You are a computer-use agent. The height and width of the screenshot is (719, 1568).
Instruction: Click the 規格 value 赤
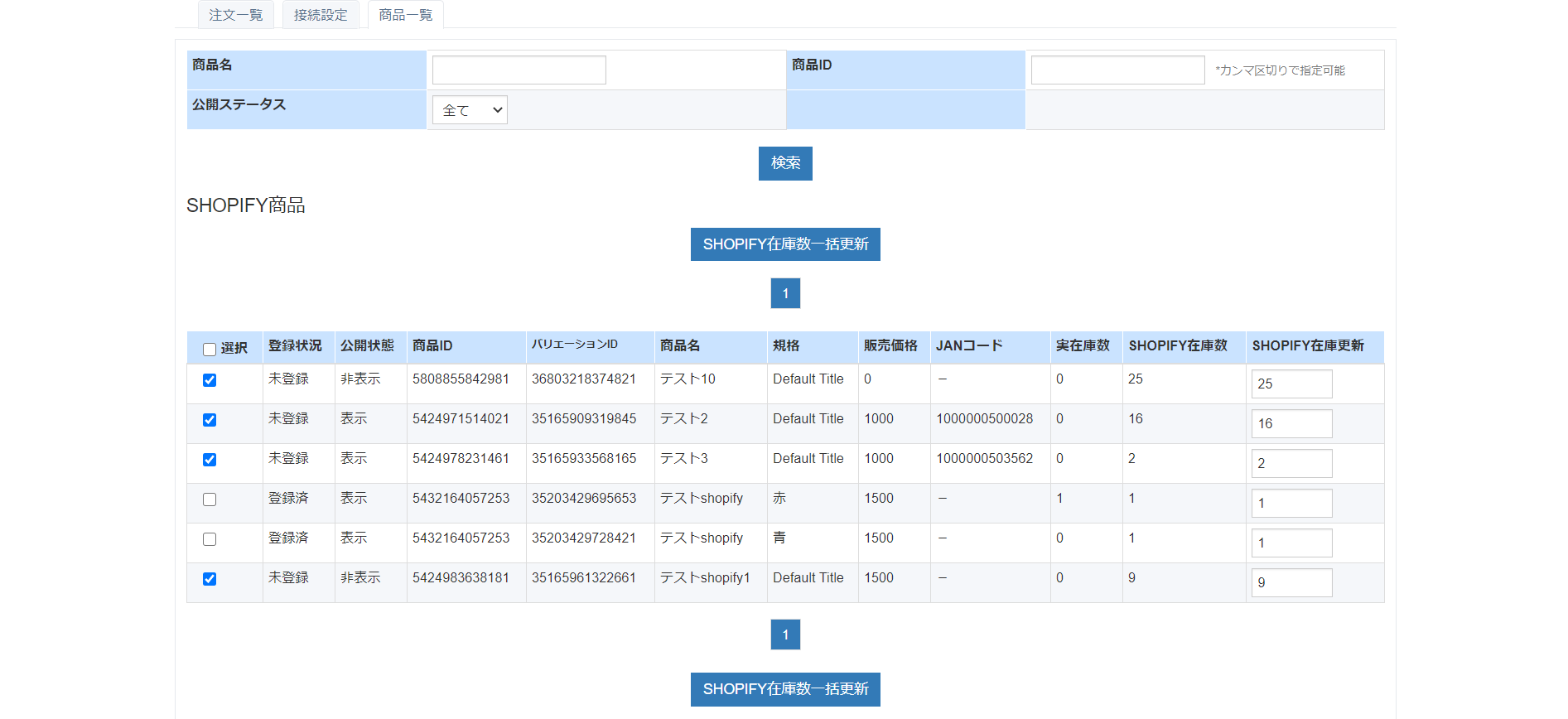[x=779, y=498]
